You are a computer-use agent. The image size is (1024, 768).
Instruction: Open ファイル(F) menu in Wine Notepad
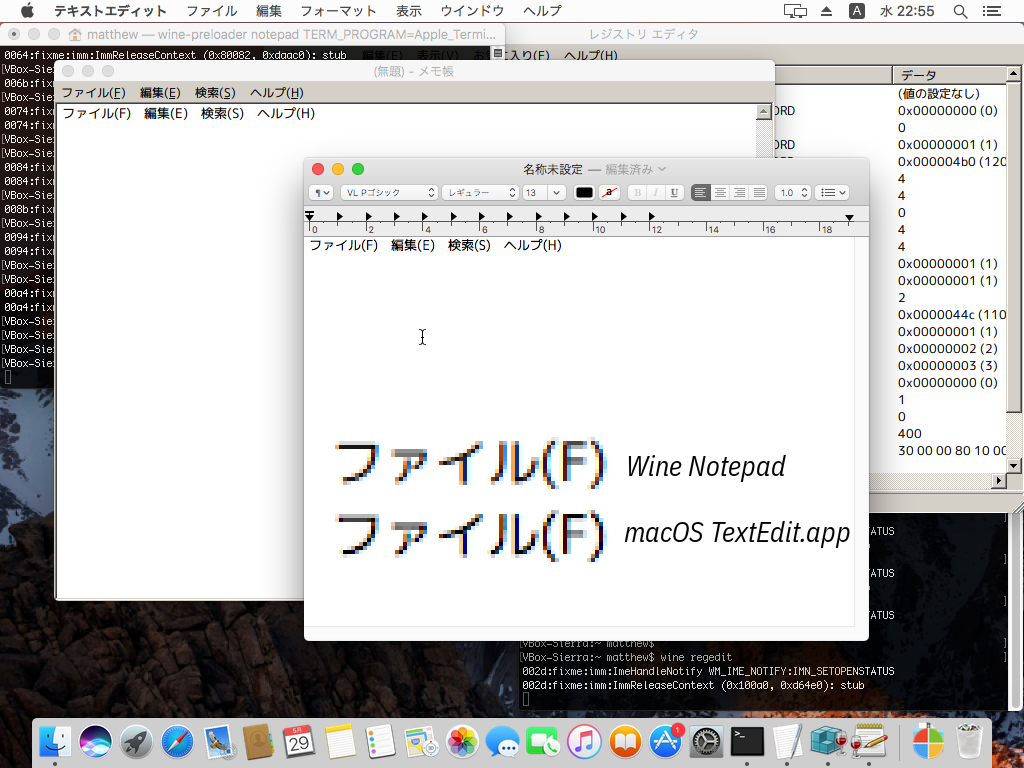[93, 93]
